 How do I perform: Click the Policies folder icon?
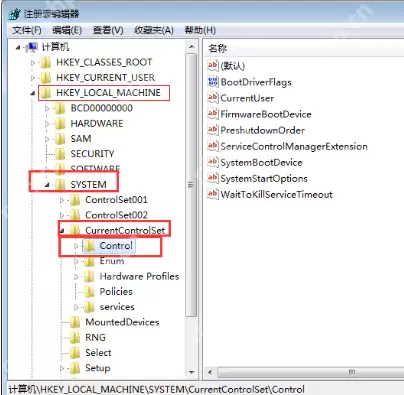click(x=89, y=292)
